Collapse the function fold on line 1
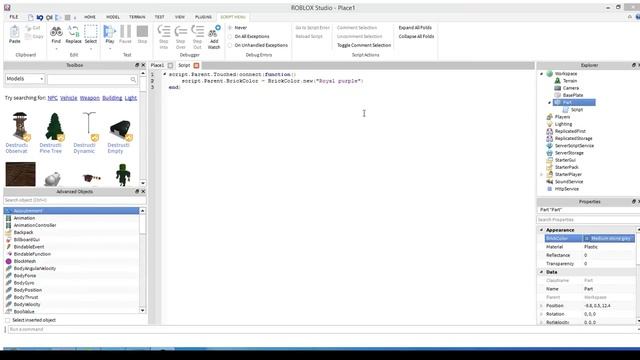This screenshot has height=360, width=640. (164, 74)
